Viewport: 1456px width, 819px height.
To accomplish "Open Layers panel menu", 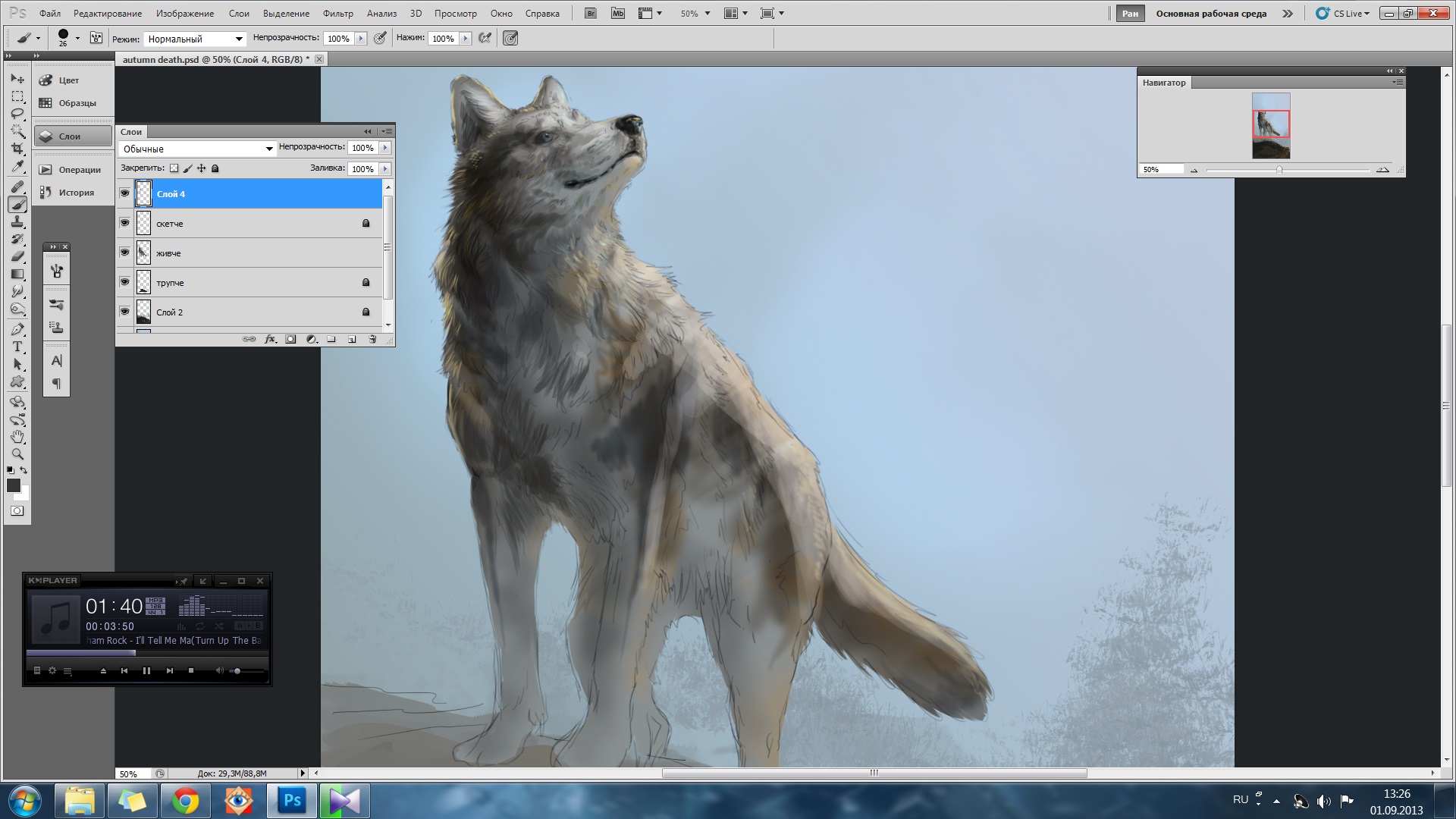I will click(x=387, y=131).
